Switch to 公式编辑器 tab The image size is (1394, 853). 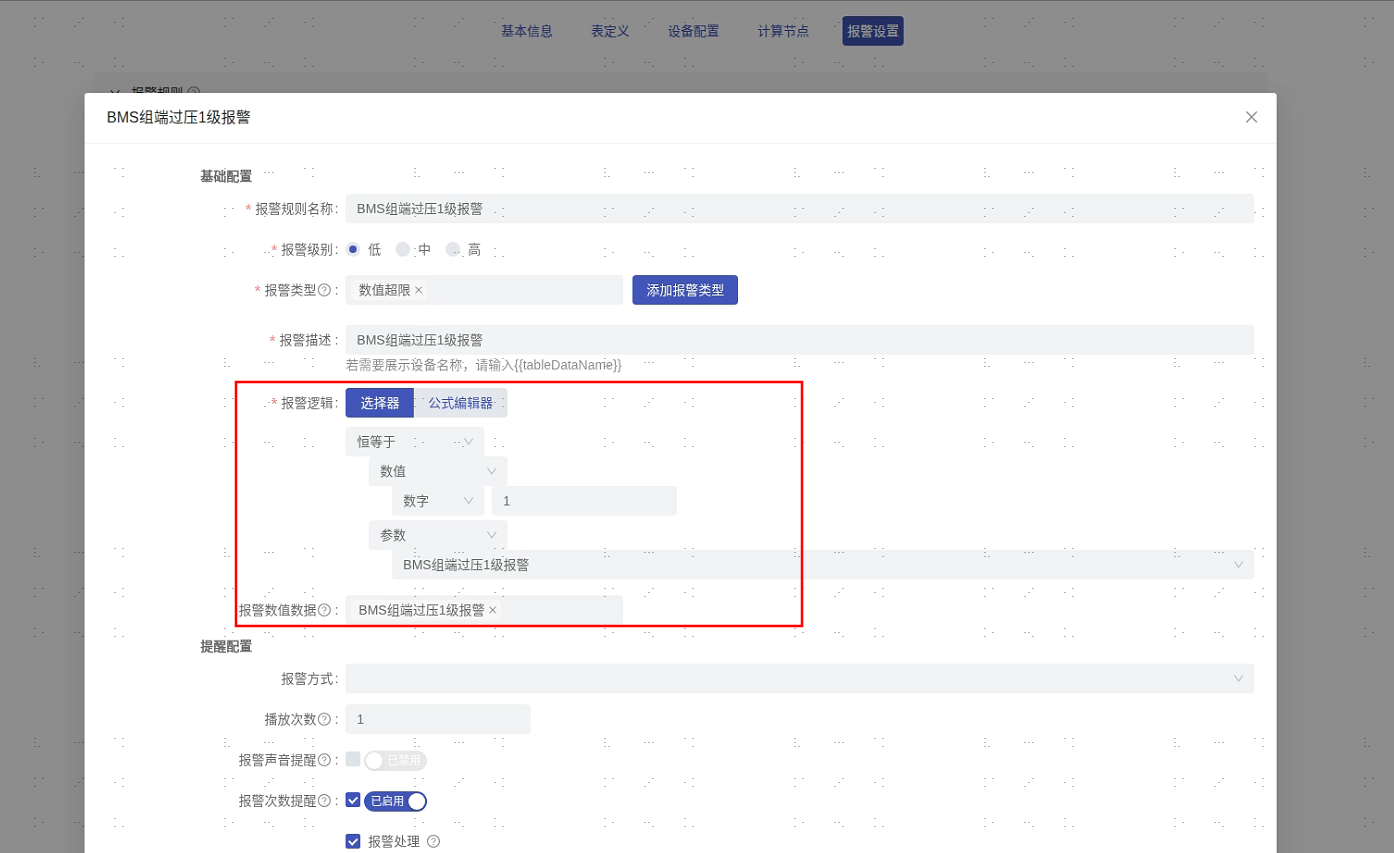pyautogui.click(x=460, y=403)
